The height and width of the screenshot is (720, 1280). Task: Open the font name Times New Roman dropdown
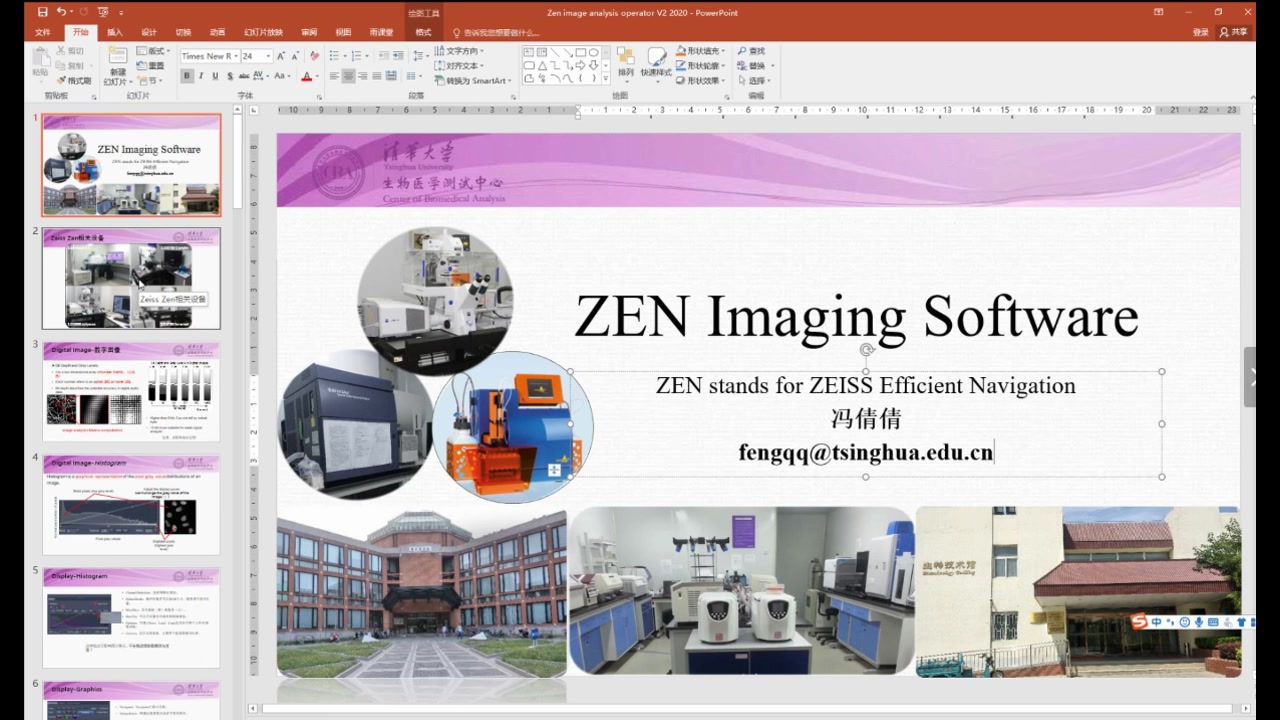click(235, 56)
